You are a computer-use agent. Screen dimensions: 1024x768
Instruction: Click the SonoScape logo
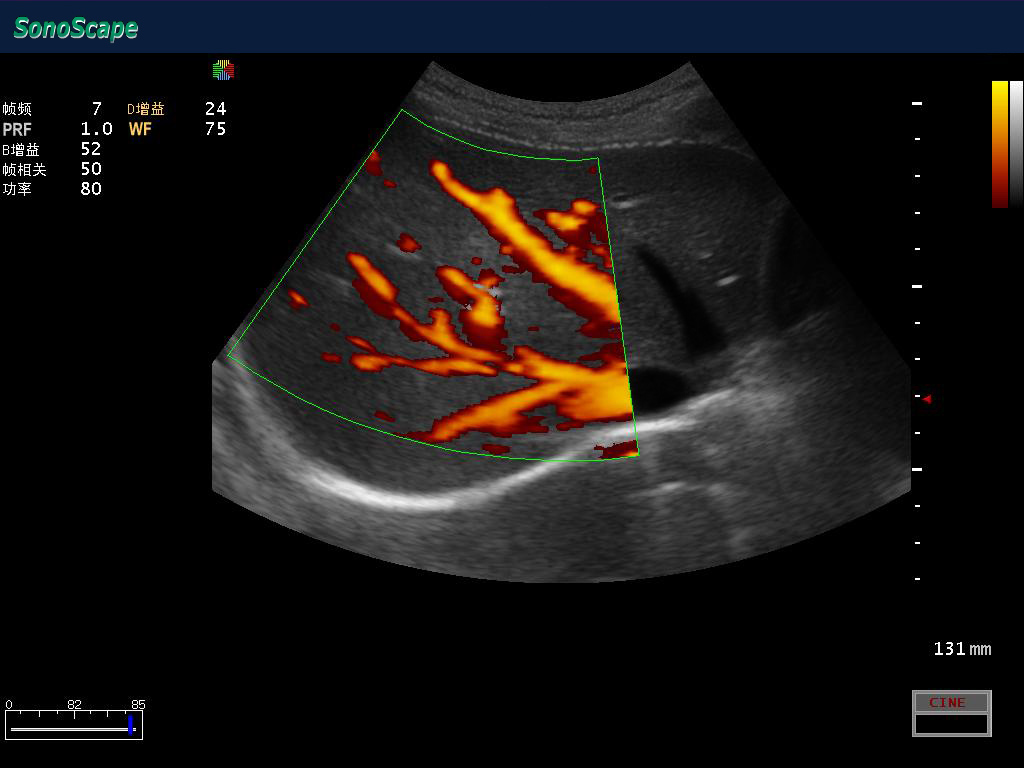(76, 28)
